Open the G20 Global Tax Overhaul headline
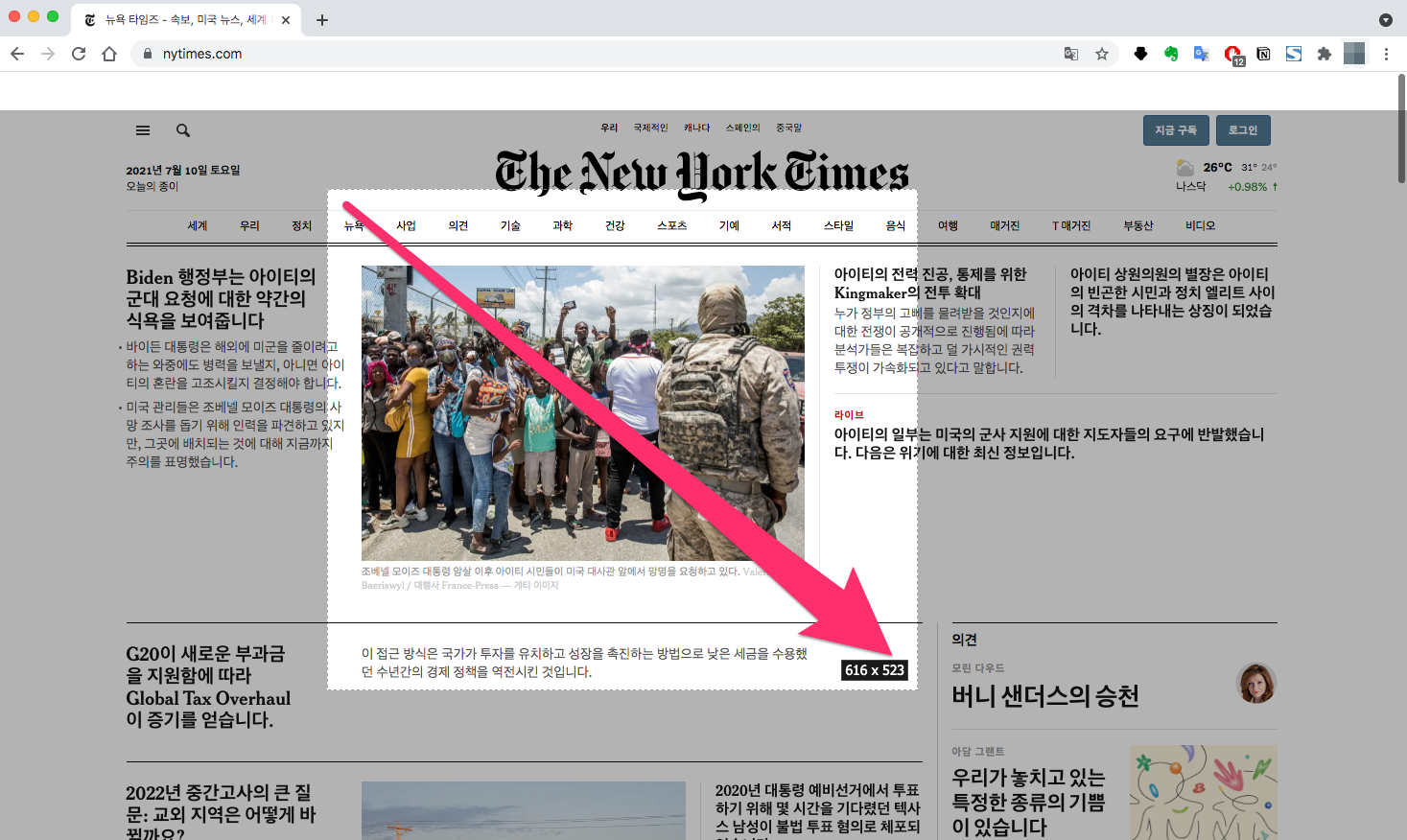The width and height of the screenshot is (1407, 840). pyautogui.click(x=208, y=687)
